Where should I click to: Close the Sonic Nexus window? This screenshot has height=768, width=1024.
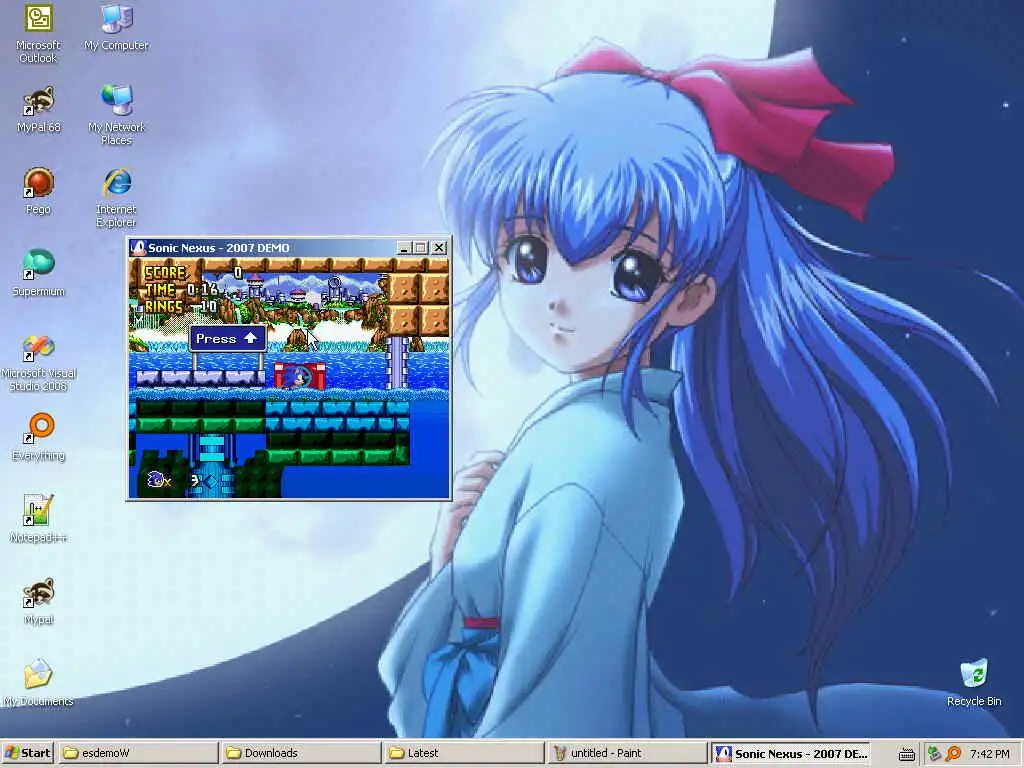pos(439,248)
